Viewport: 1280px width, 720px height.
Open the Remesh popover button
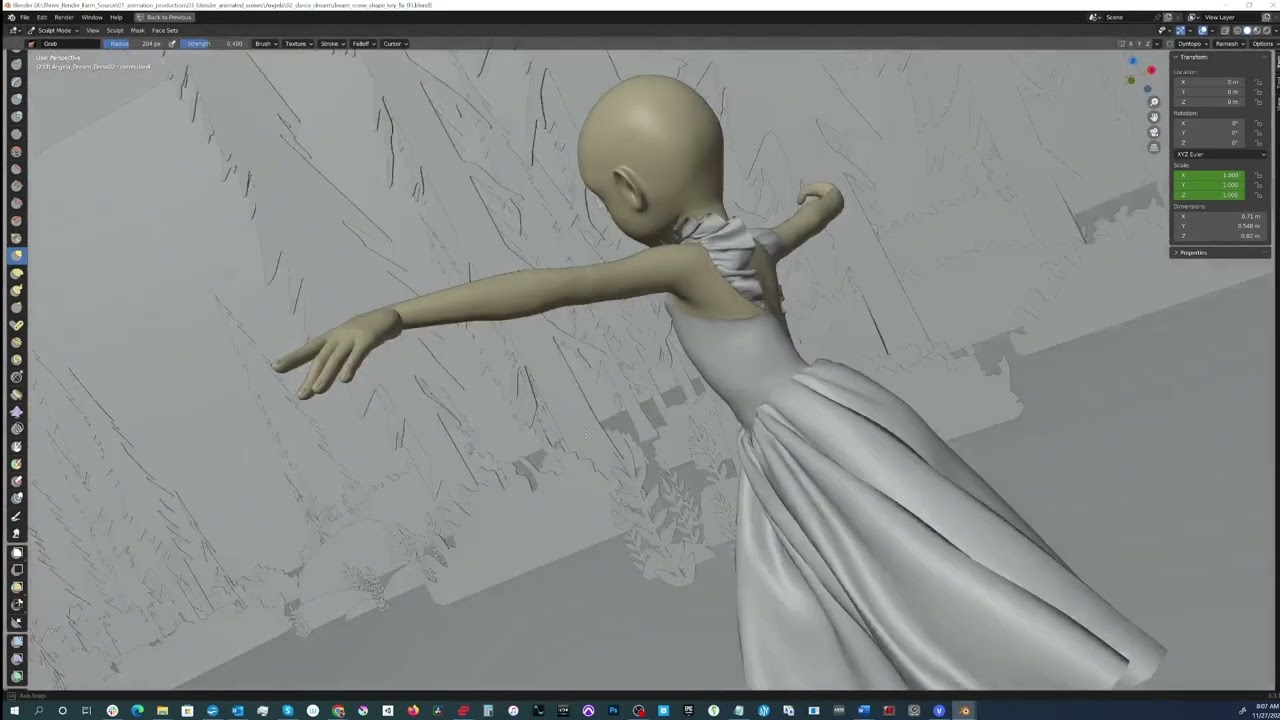tap(1228, 44)
